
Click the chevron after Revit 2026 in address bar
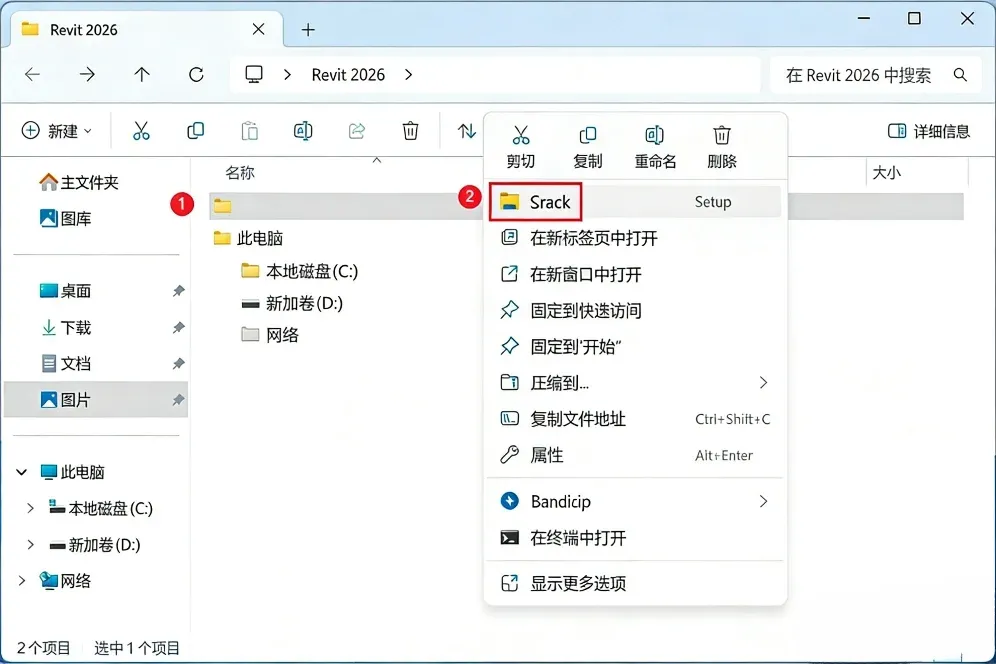tap(408, 75)
